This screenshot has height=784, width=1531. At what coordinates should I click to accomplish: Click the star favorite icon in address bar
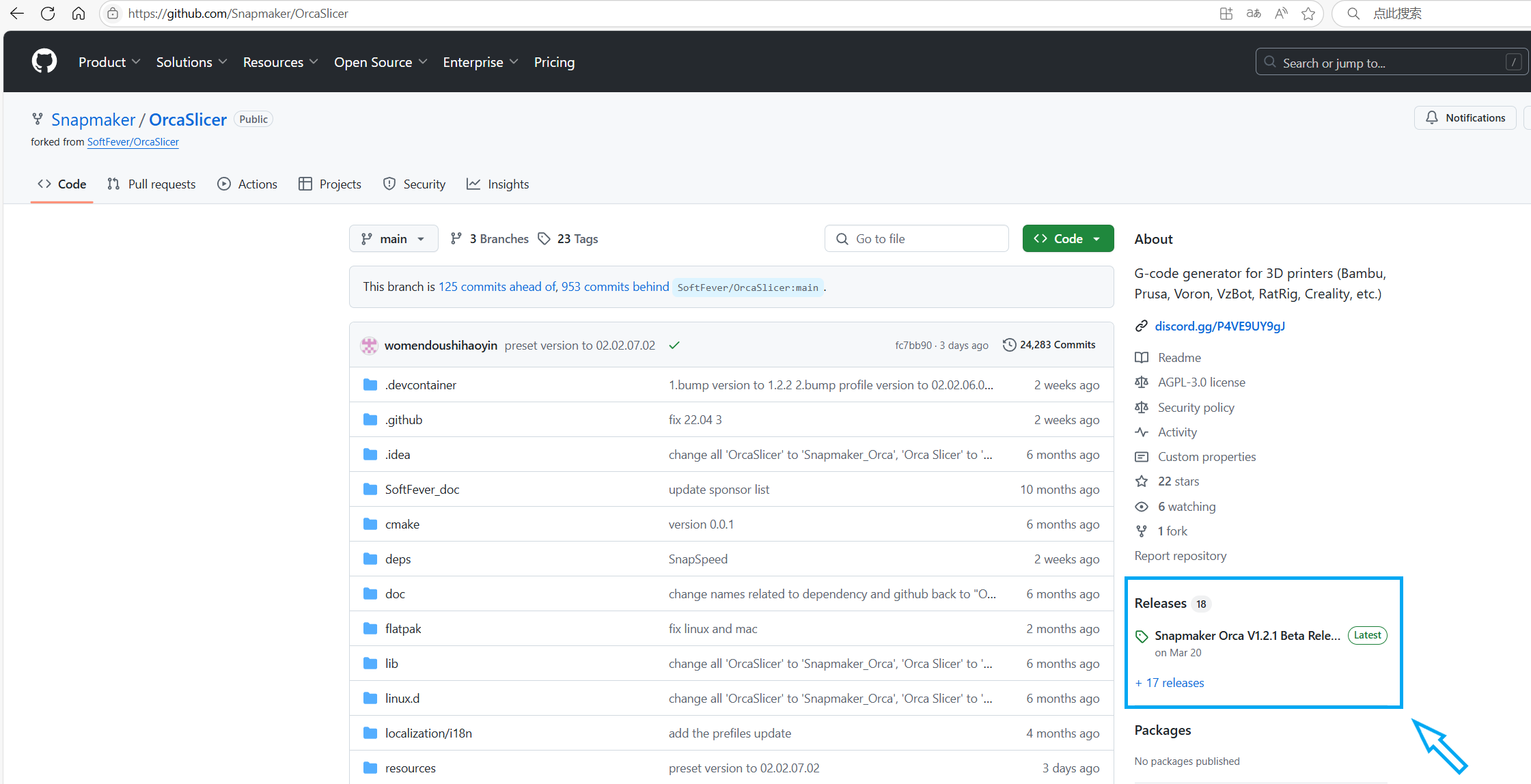pyautogui.click(x=1308, y=14)
